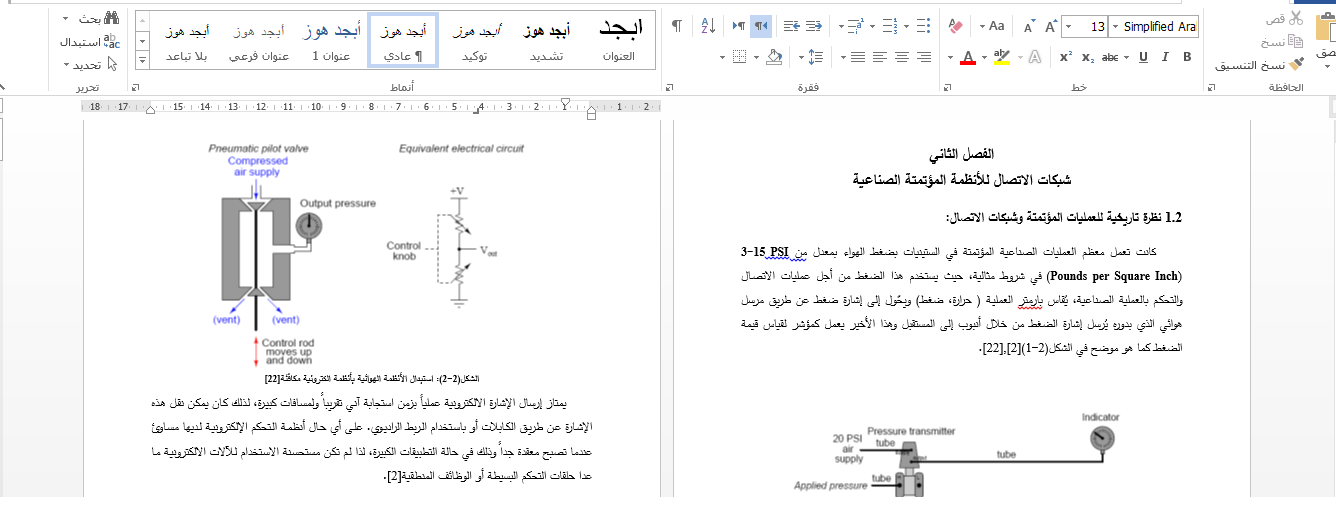The width and height of the screenshot is (1336, 528).
Task: Apply text effects outlined A
Action: tap(1034, 57)
